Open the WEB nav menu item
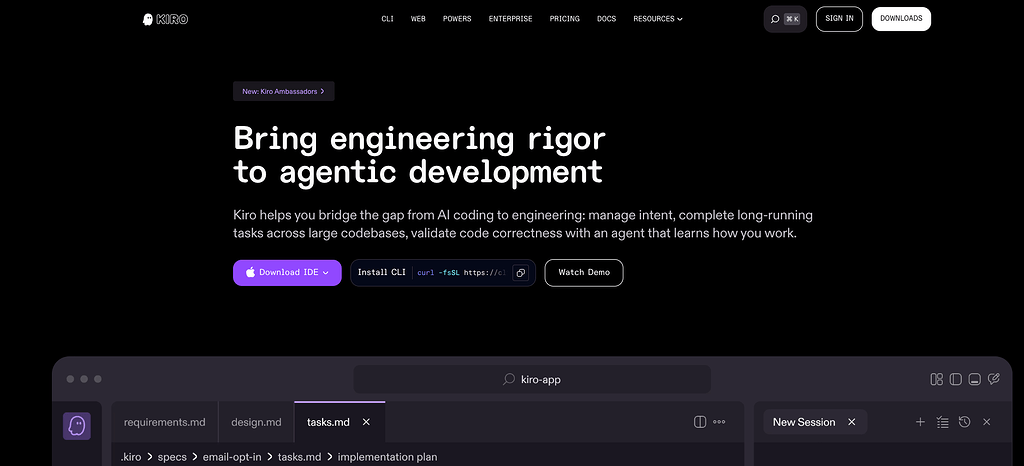 [418, 19]
